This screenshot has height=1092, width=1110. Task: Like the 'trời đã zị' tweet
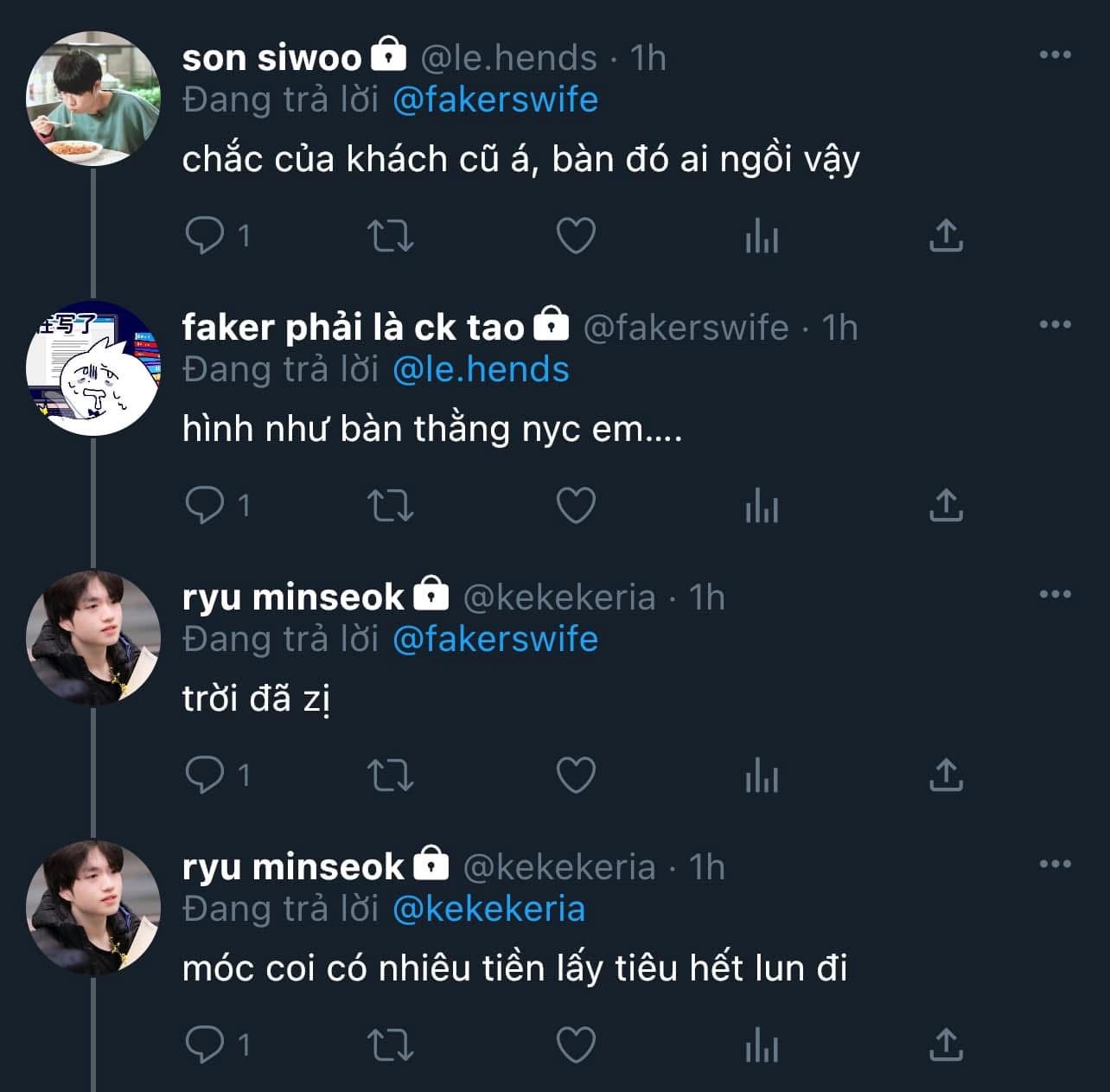point(576,775)
